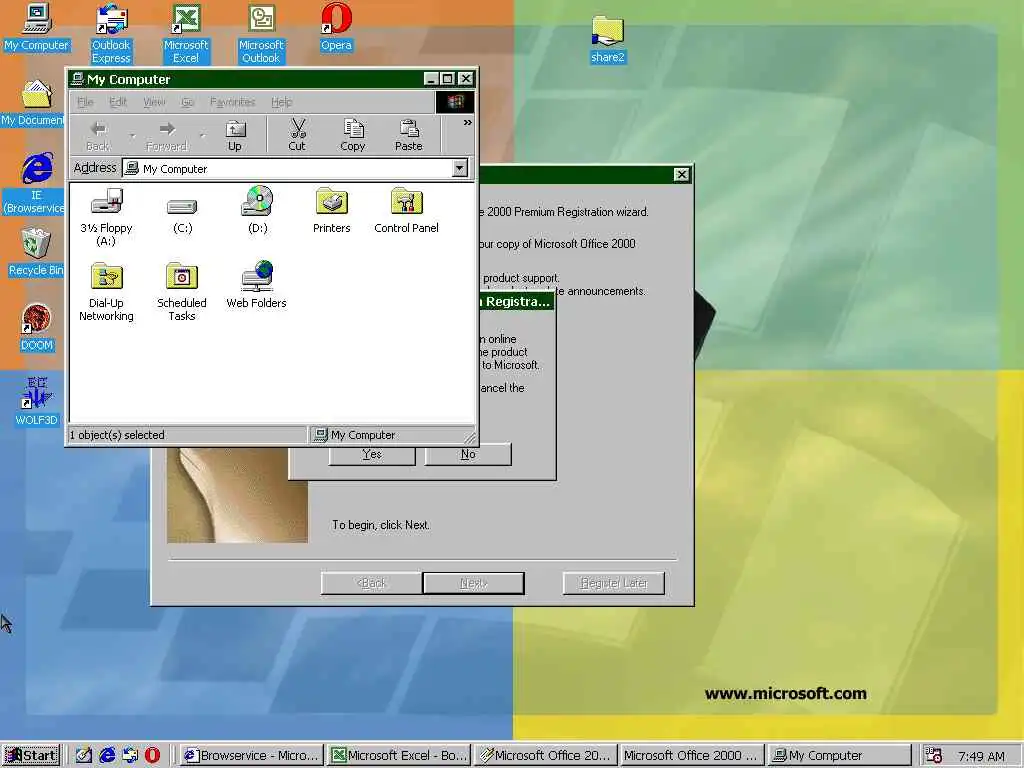Viewport: 1024px width, 768px height.
Task: Select the Microsoft Excel desktop shortcut
Action: [186, 33]
